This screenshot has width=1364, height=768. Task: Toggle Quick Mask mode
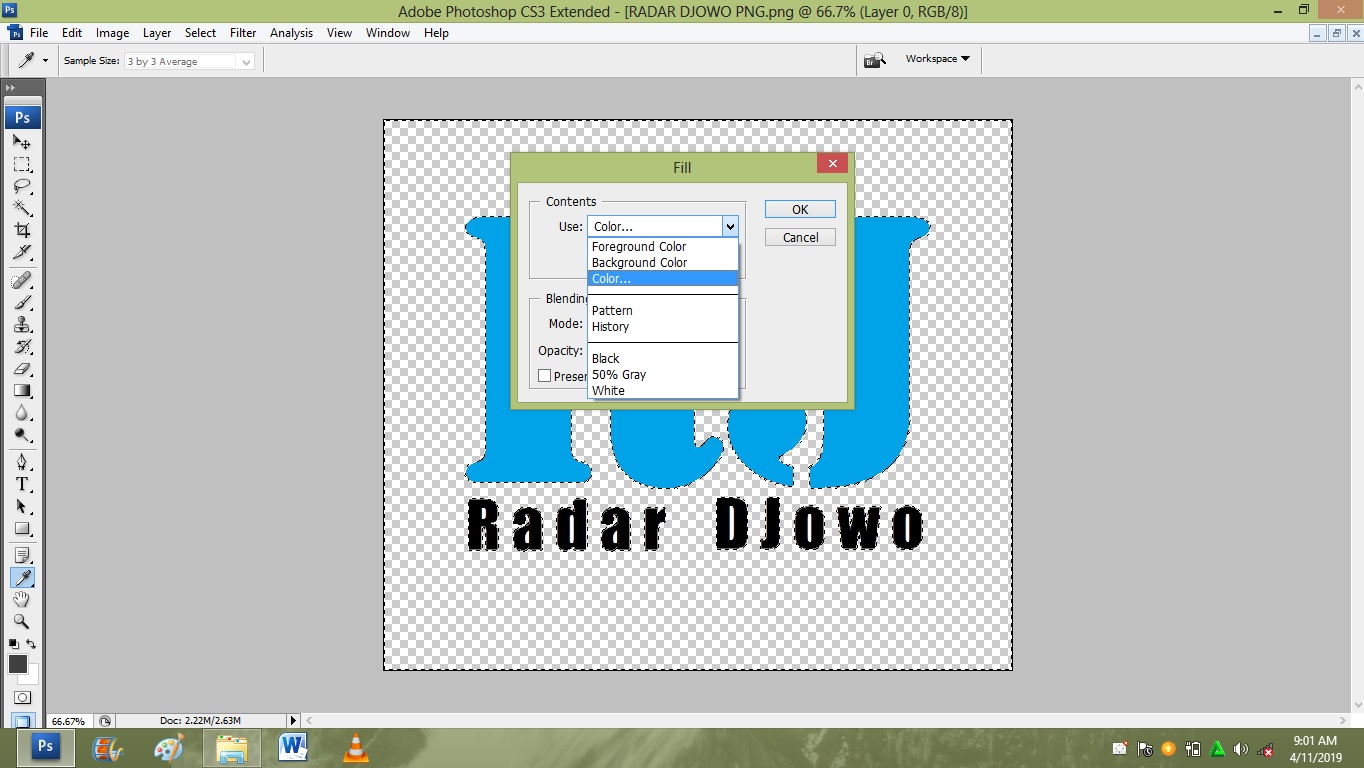tap(22, 697)
